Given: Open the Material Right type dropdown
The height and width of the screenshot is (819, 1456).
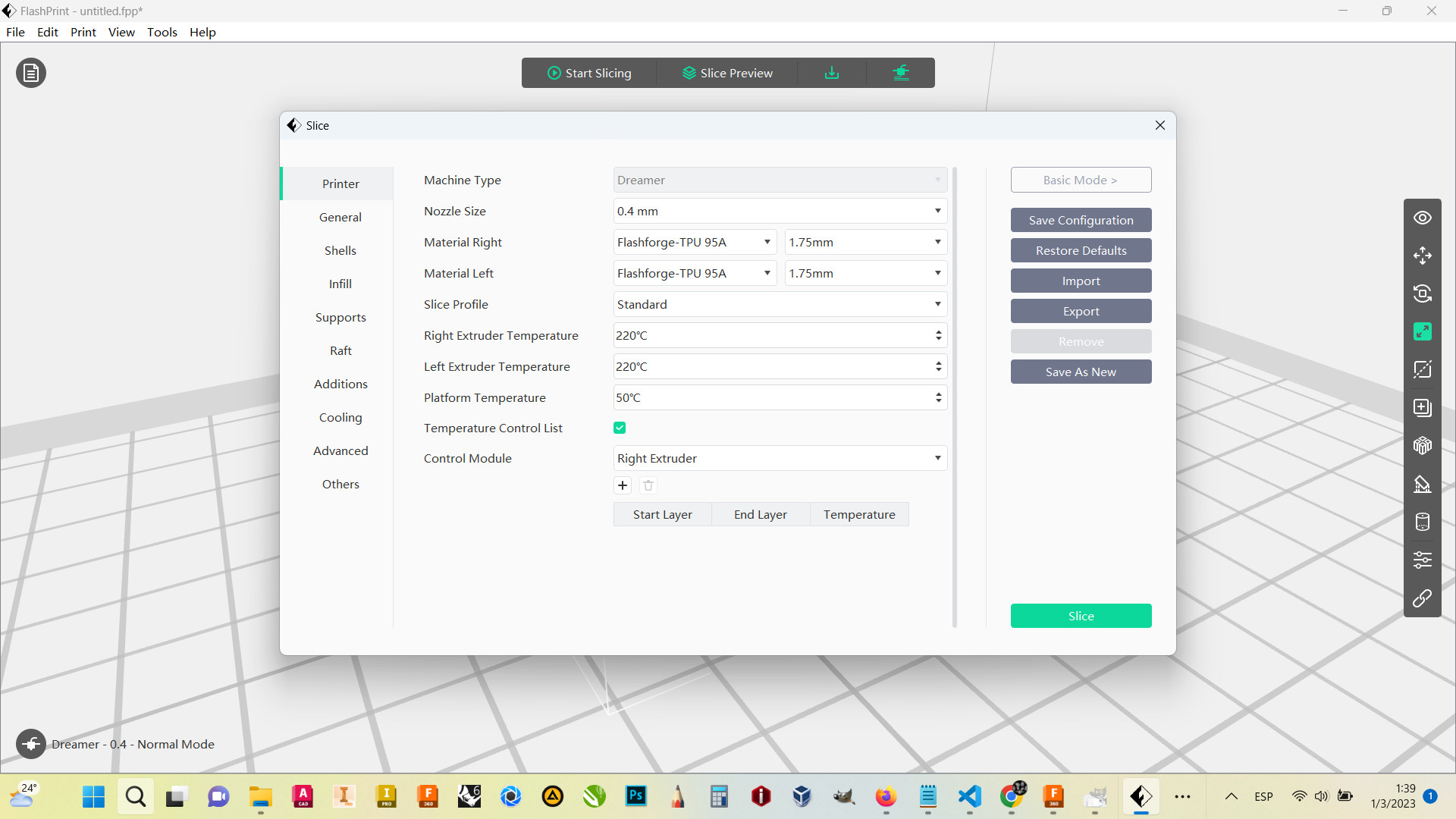Looking at the screenshot, I should point(695,242).
